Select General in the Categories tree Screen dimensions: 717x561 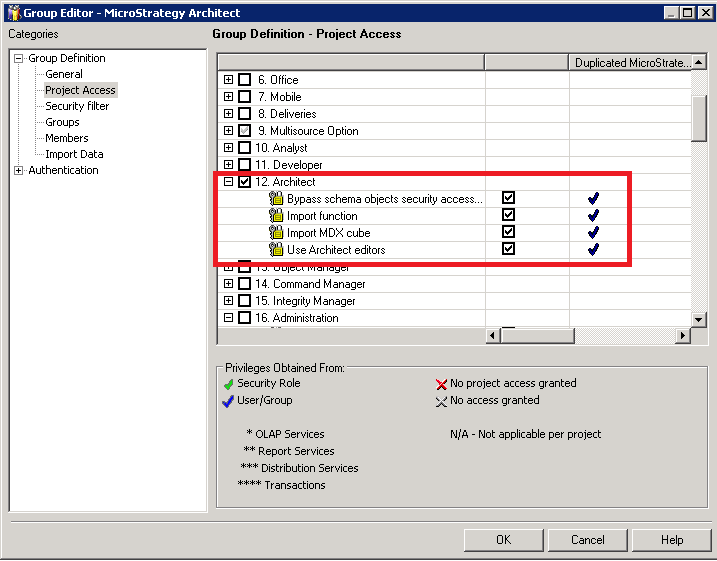click(64, 74)
